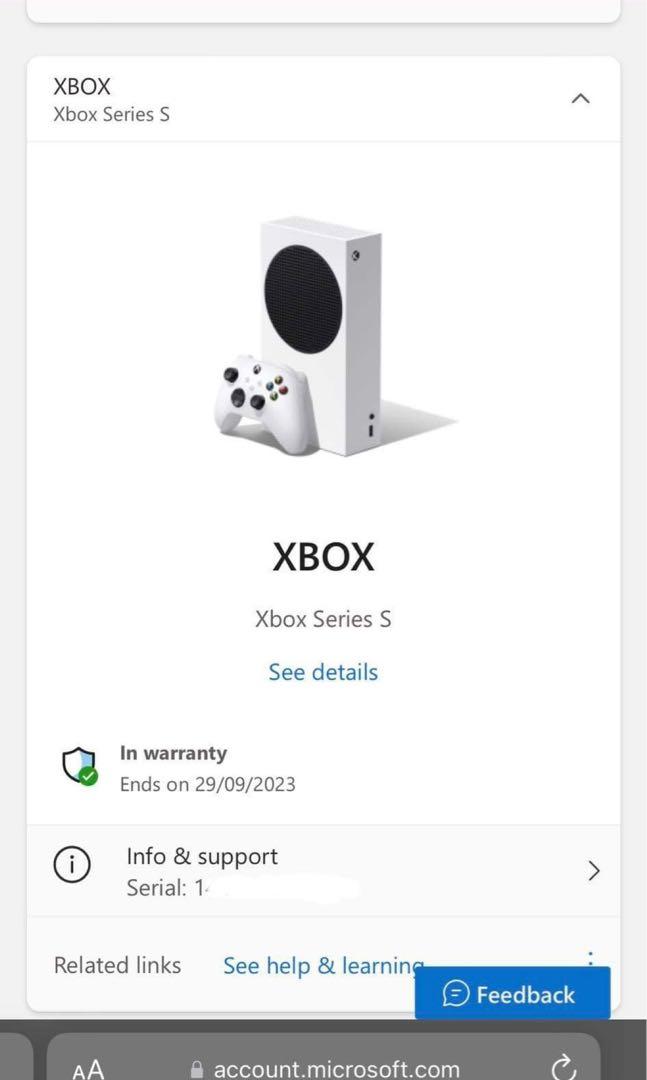Collapse the Xbox Series S device card
This screenshot has width=647, height=1080.
coord(580,98)
